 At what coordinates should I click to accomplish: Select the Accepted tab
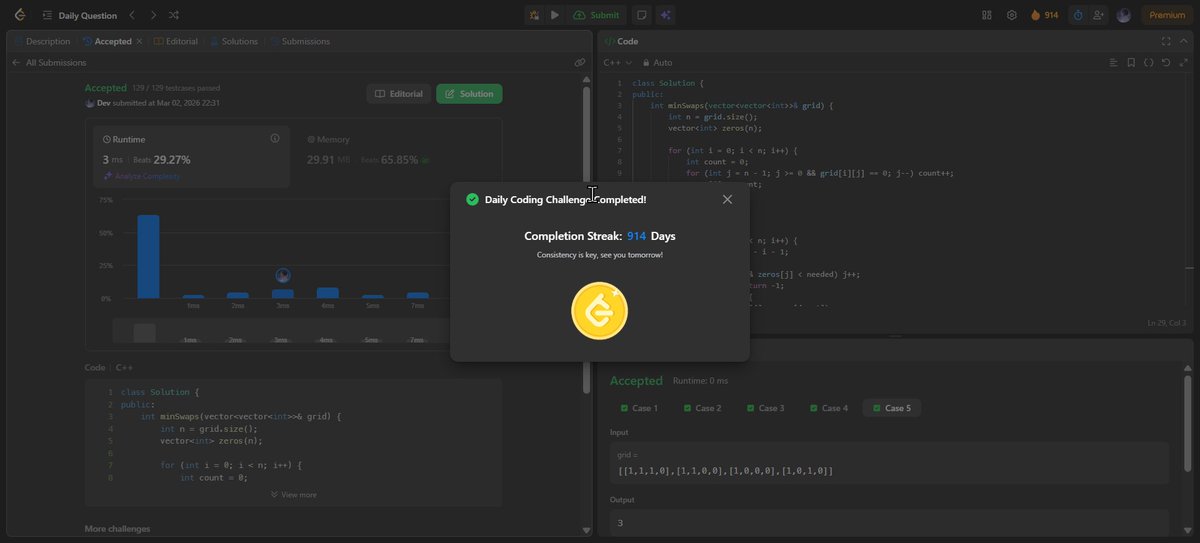tap(107, 41)
